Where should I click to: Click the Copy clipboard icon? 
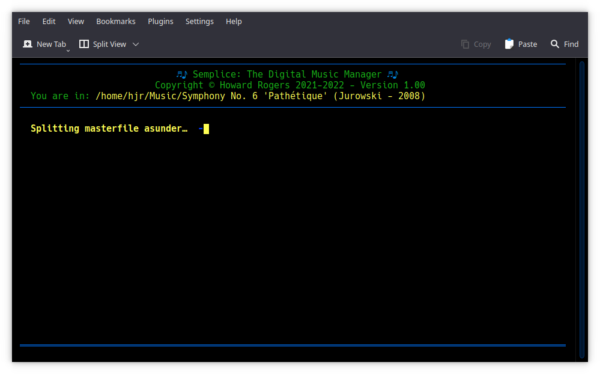pyautogui.click(x=465, y=44)
